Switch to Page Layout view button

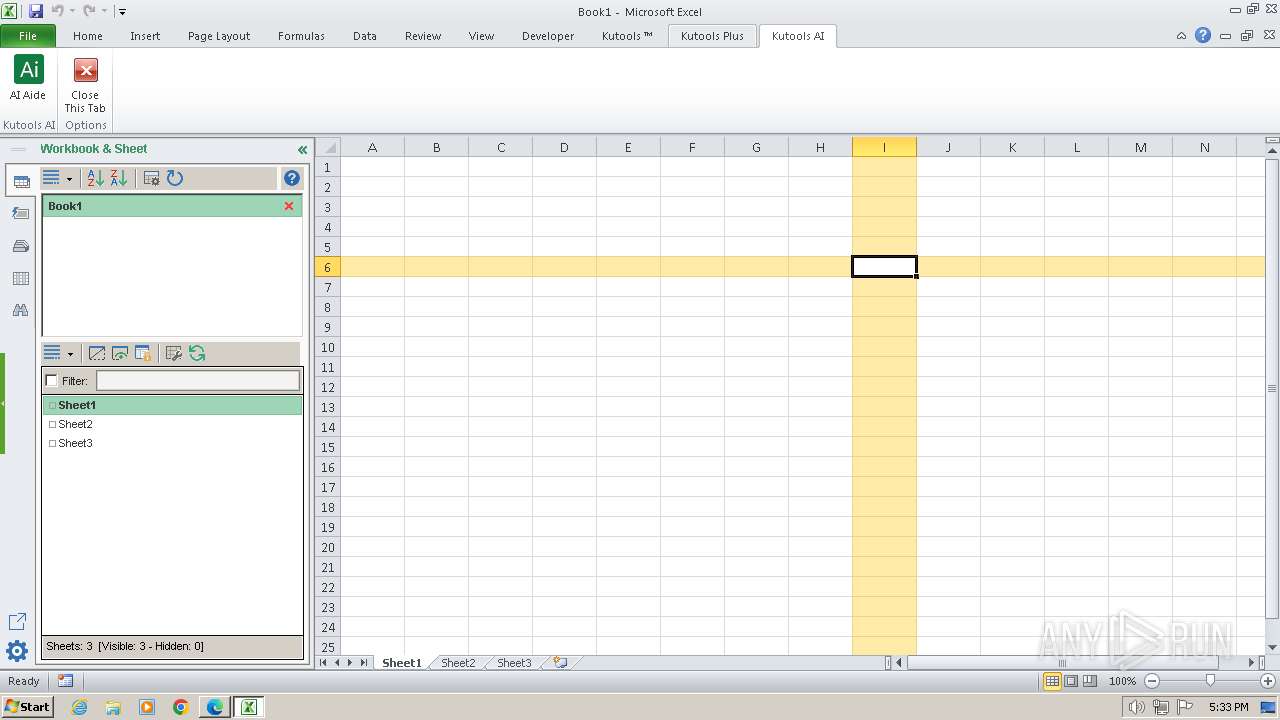[1071, 681]
